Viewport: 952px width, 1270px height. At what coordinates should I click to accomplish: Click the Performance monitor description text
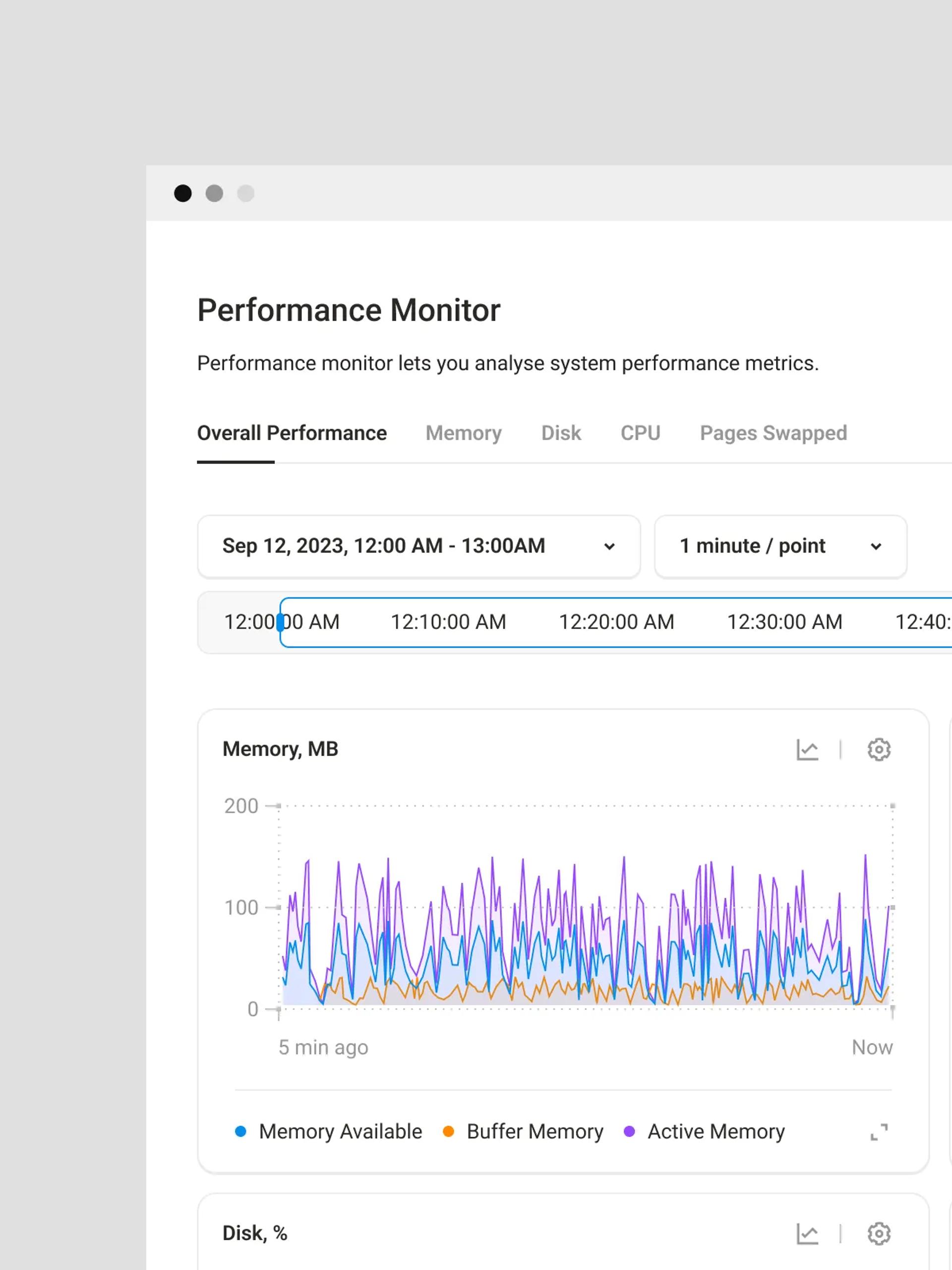[508, 364]
